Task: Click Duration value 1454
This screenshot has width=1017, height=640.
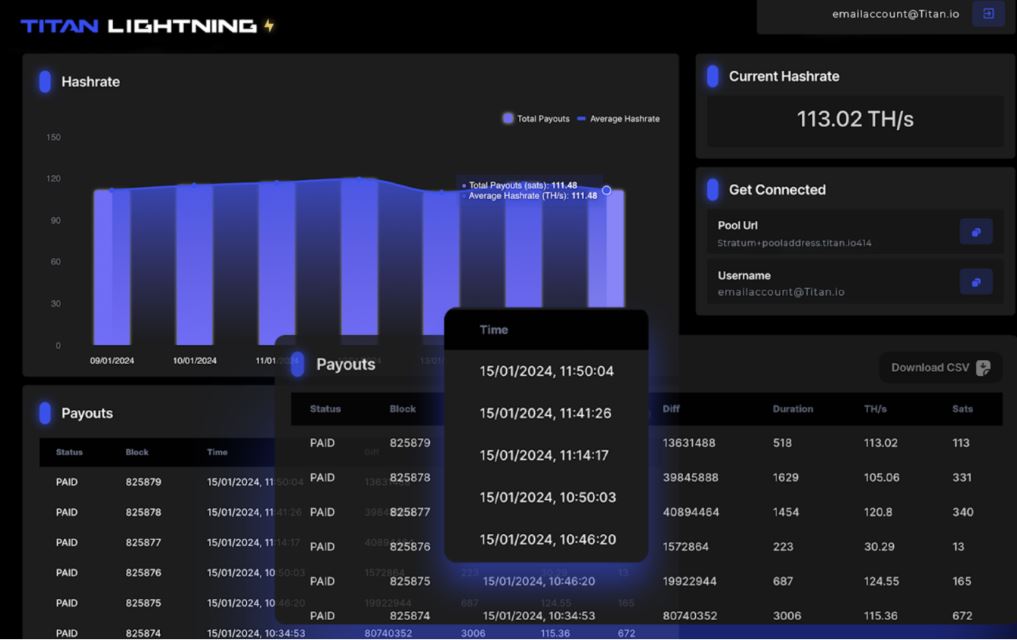Action: coord(785,512)
